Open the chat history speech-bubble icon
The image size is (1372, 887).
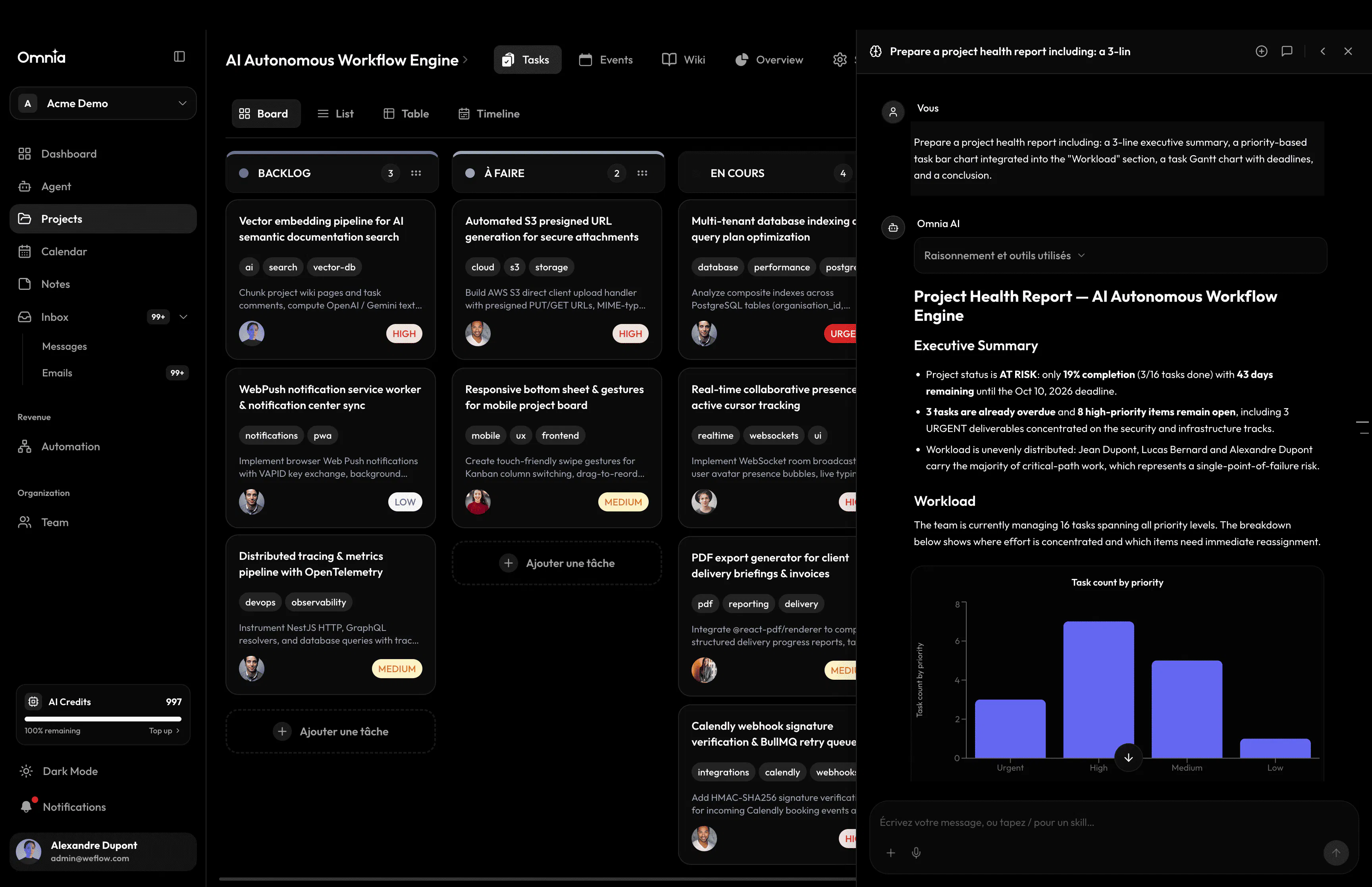point(1287,51)
